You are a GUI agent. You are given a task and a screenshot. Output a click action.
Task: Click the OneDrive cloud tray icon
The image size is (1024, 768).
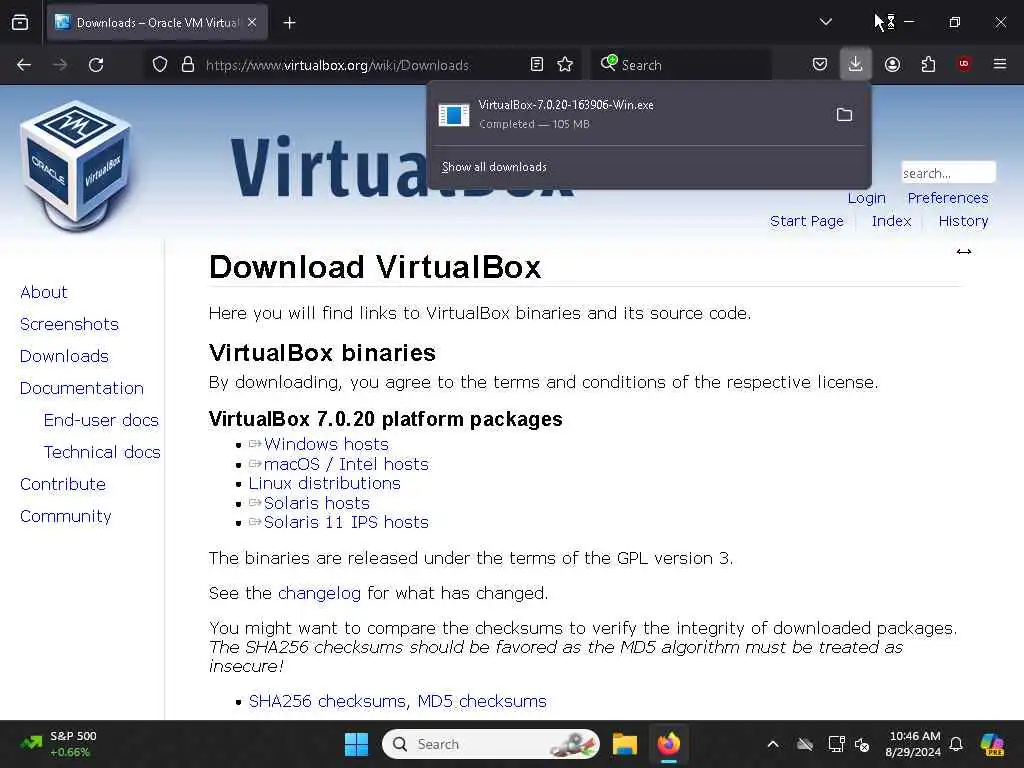pos(805,744)
